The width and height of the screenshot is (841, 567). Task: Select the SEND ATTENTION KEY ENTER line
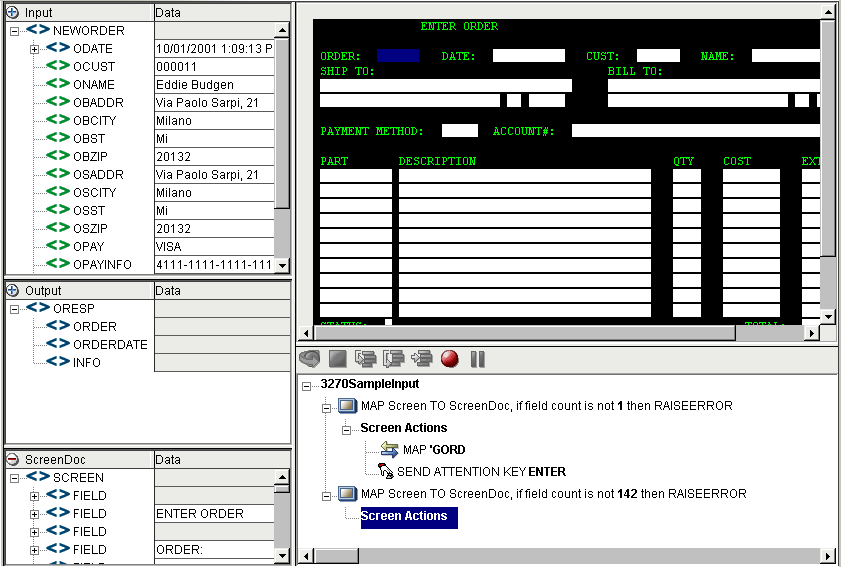481,472
